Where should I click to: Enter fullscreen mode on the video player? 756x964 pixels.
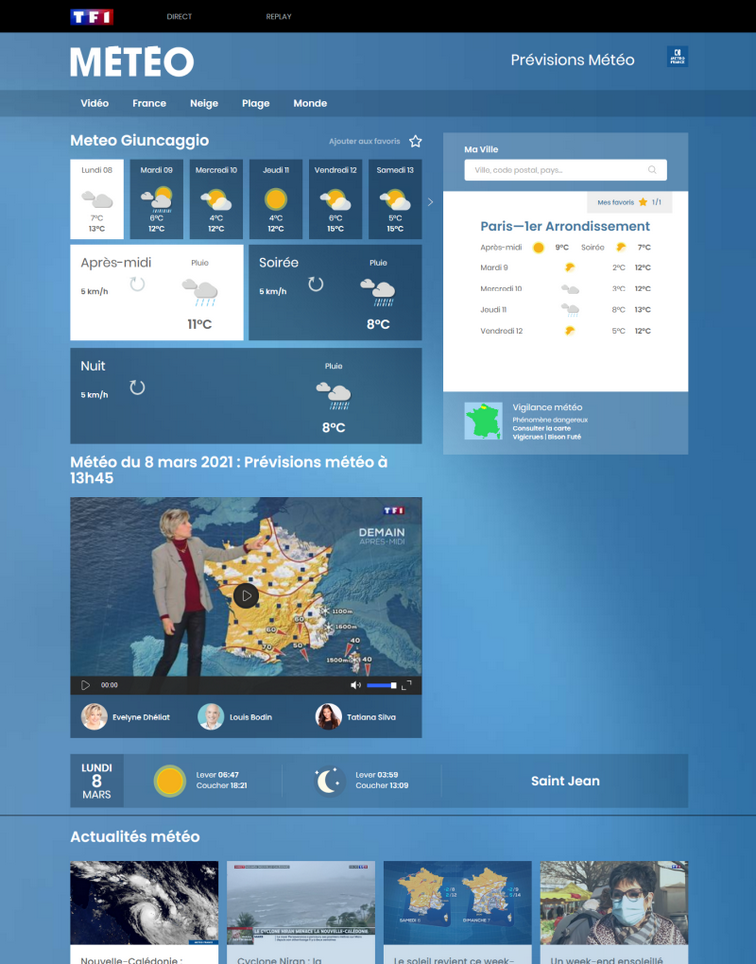pos(406,685)
